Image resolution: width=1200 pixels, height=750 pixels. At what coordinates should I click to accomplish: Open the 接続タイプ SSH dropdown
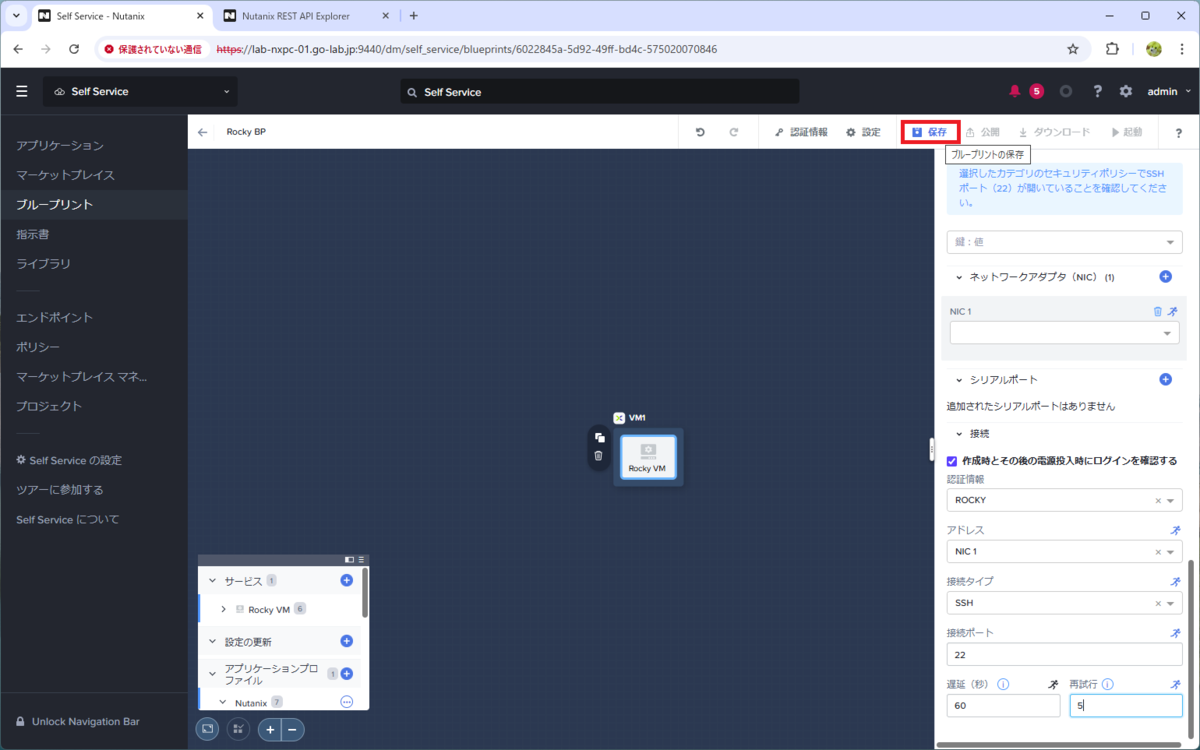click(1064, 603)
